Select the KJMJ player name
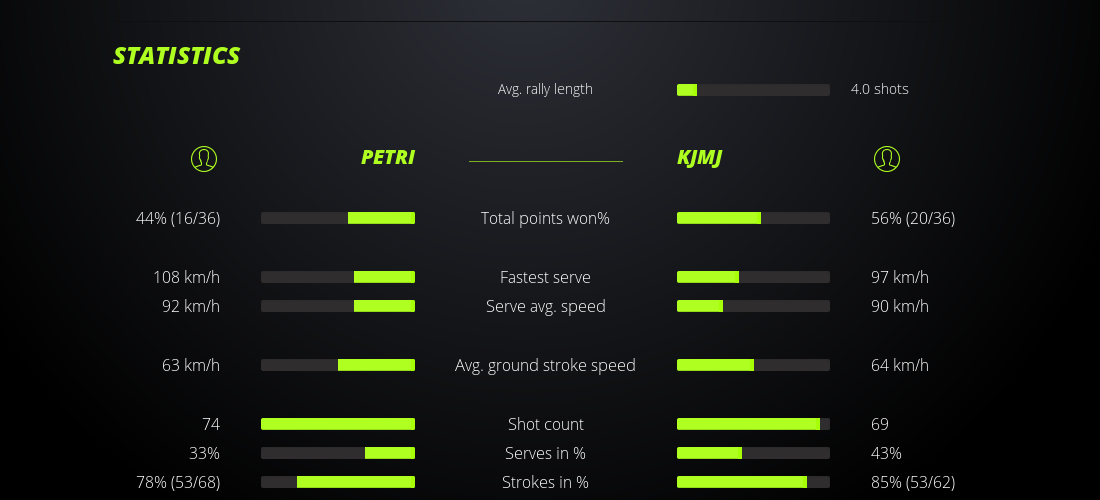The width and height of the screenshot is (1100, 500). [700, 157]
